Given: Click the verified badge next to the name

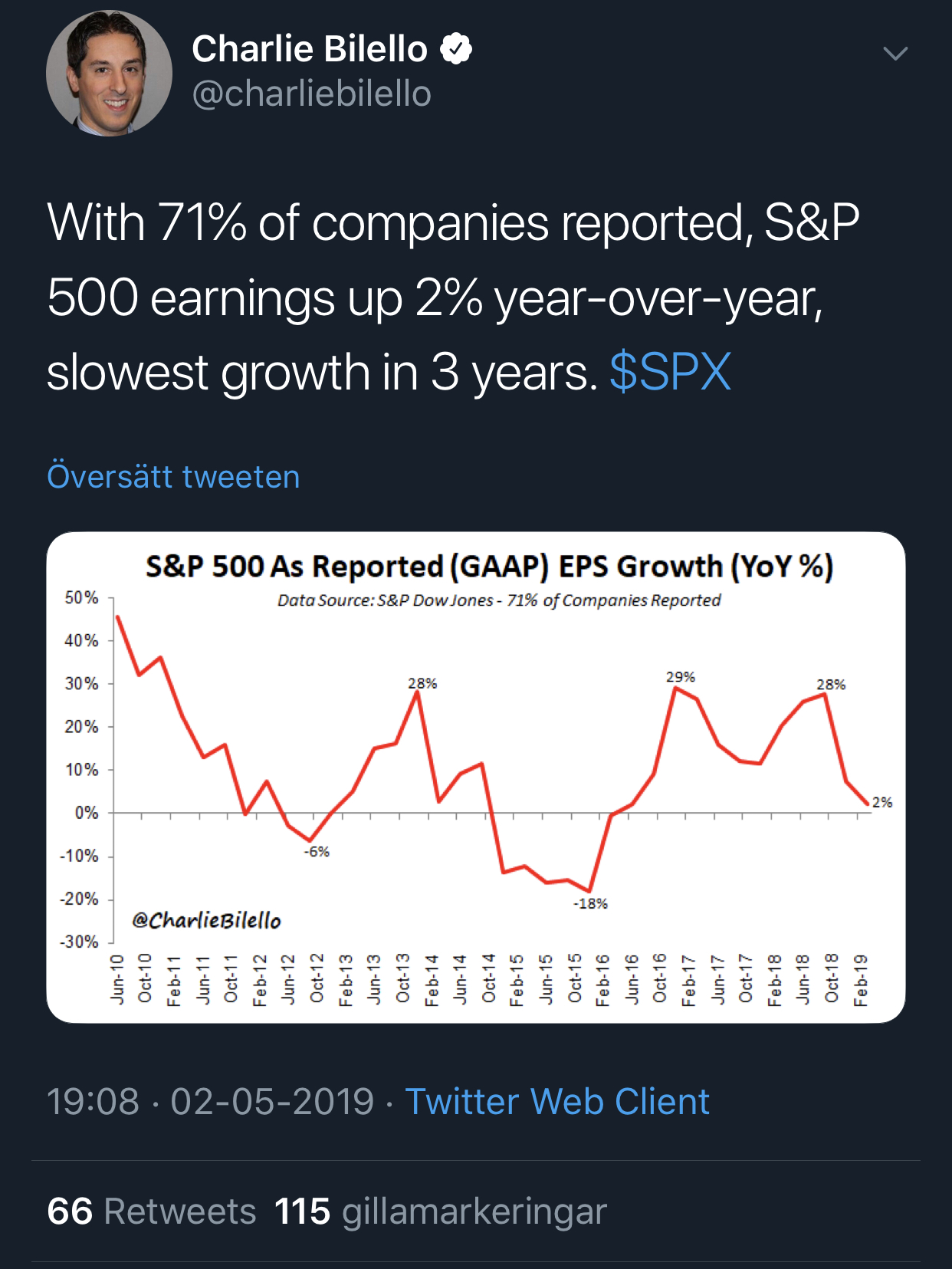Looking at the screenshot, I should tap(456, 49).
